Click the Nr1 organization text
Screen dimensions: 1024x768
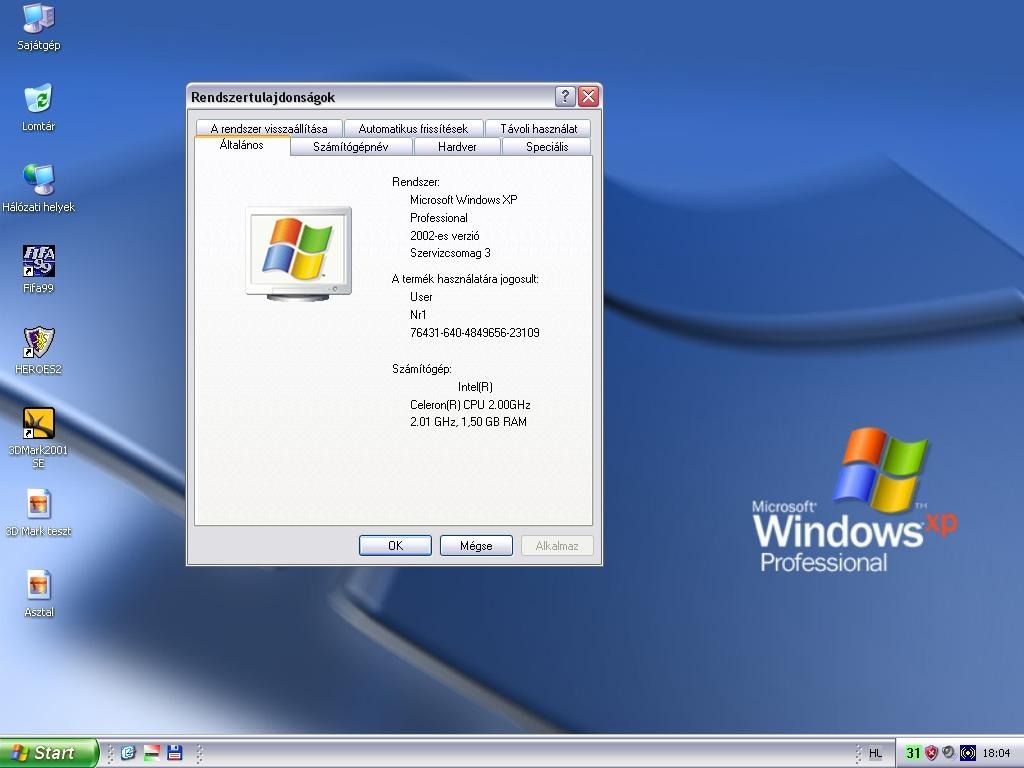click(418, 315)
